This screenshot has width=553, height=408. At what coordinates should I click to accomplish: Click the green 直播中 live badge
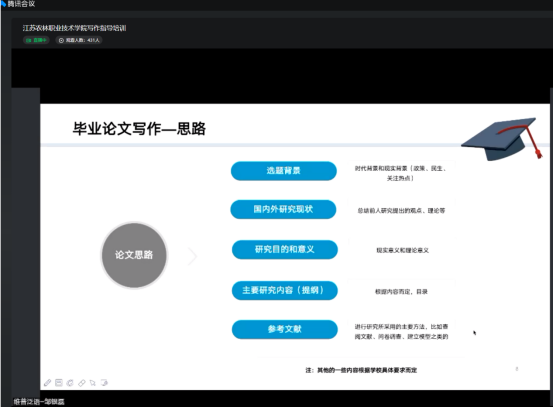point(36,40)
